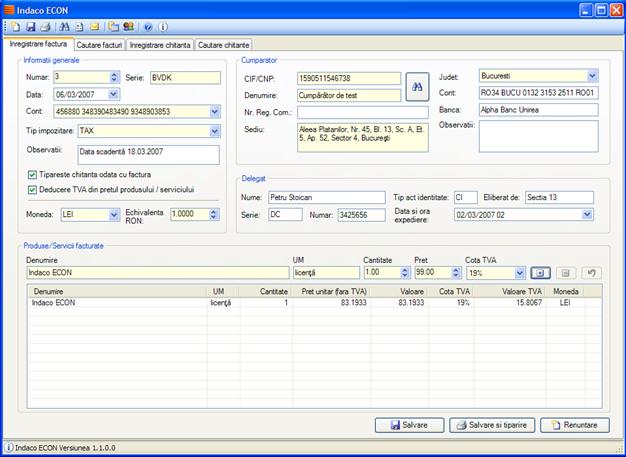This screenshot has width=626, height=457.
Task: Open the Inregistrare chitanta tab
Action: [x=160, y=45]
